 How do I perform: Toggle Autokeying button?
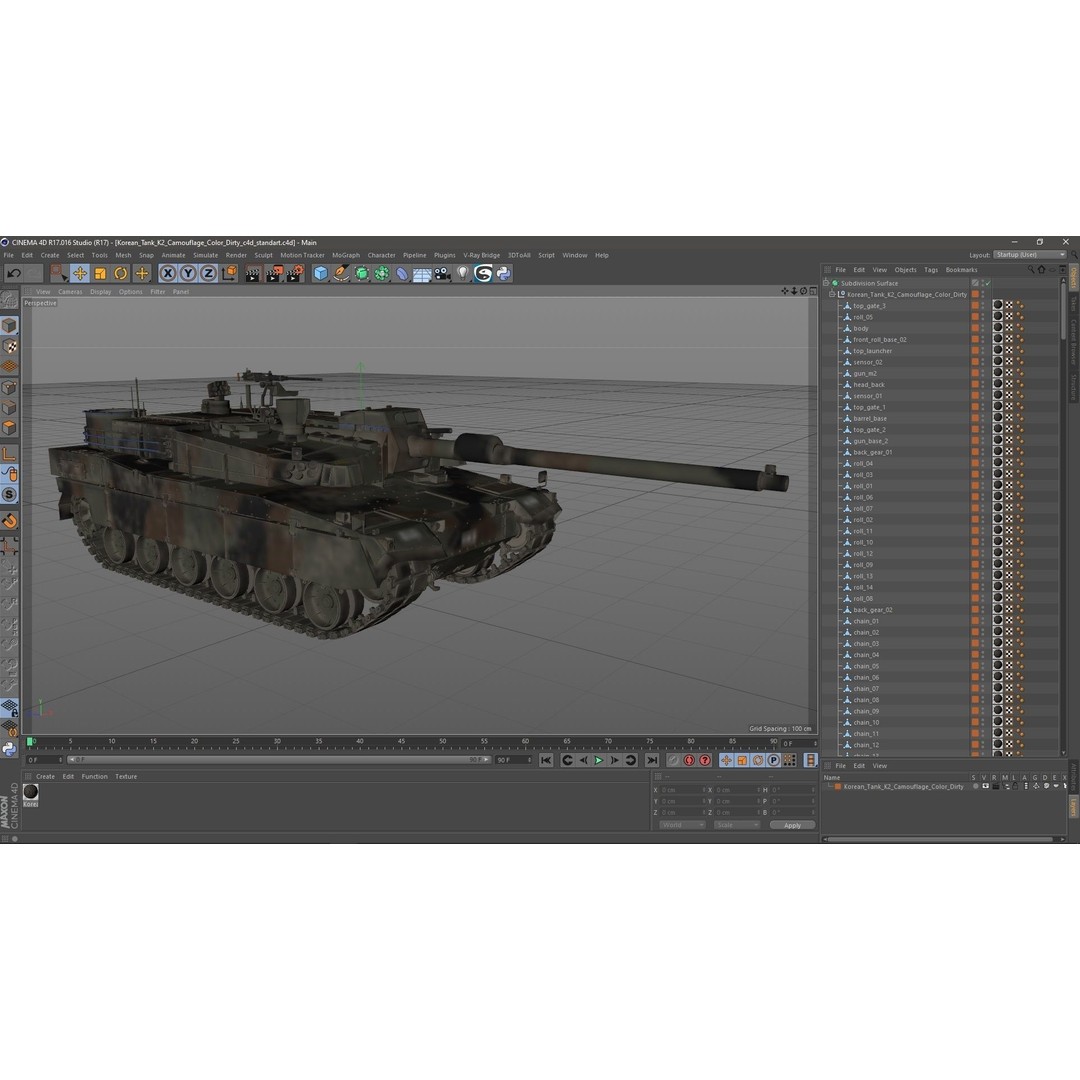pyautogui.click(x=689, y=760)
